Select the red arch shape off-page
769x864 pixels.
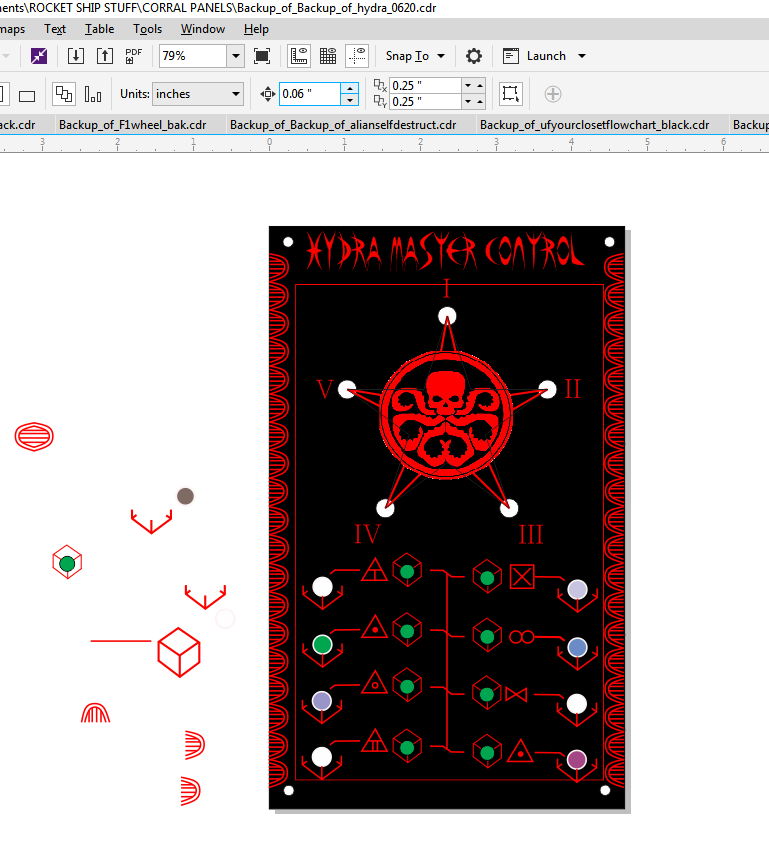(95, 712)
